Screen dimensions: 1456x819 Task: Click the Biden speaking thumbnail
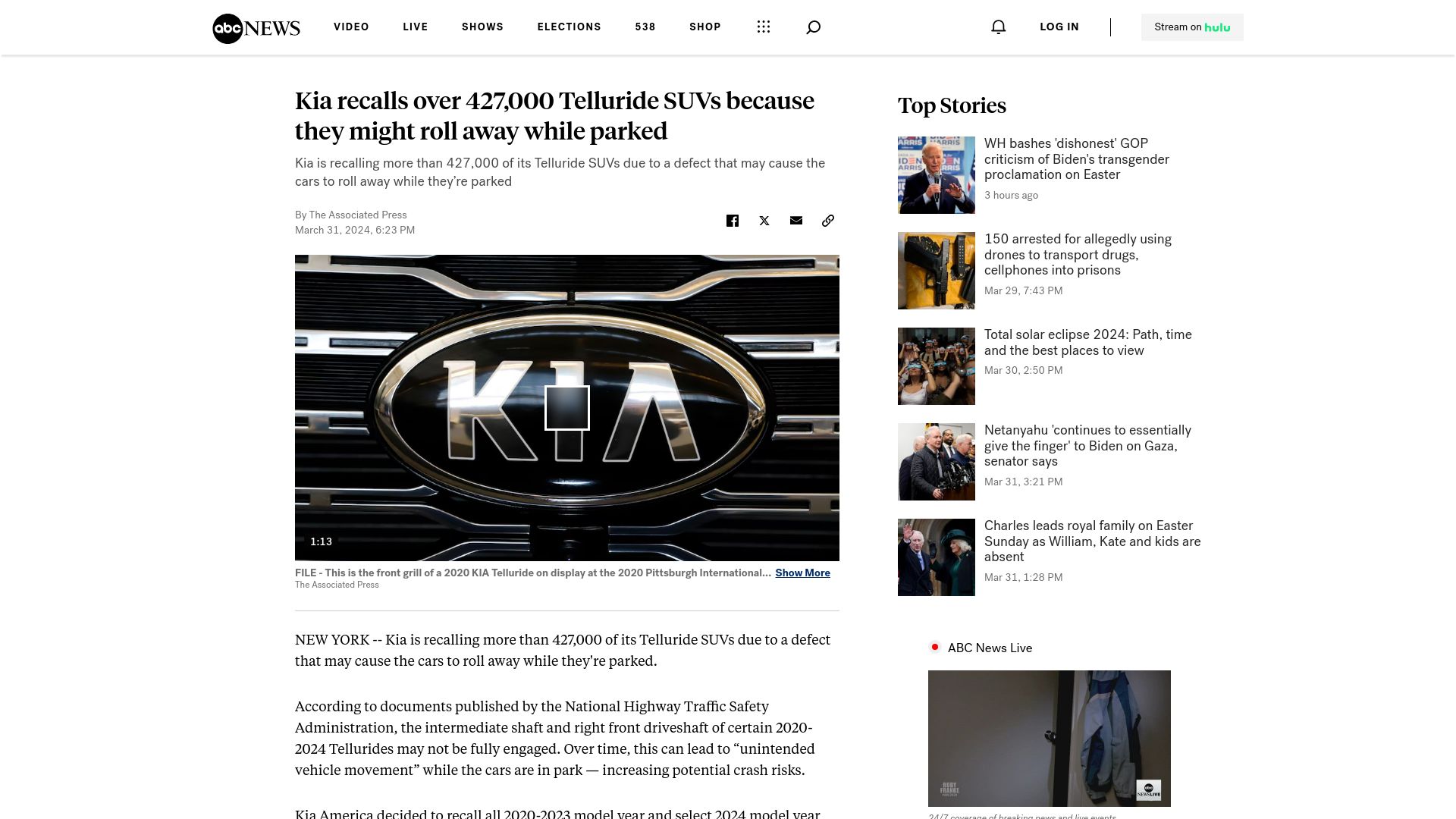click(x=937, y=175)
